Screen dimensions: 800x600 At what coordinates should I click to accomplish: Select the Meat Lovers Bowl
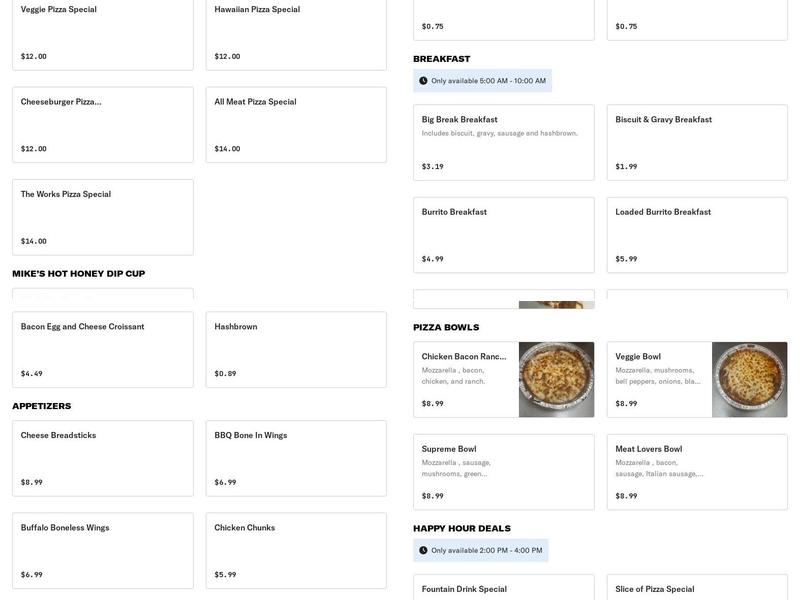click(x=696, y=472)
